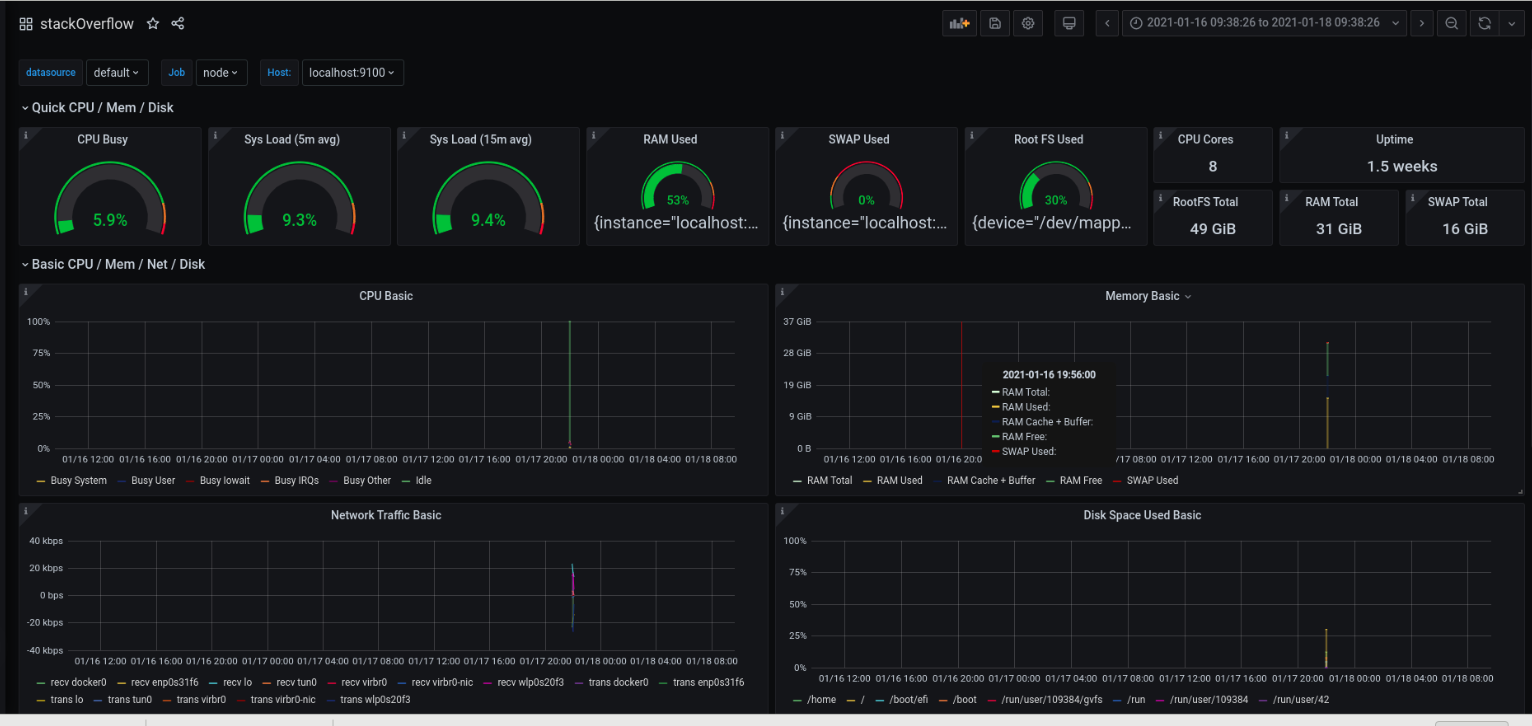Click info icon on Memory Basic panel
Viewport: 1532px width, 726px height.
tap(782, 291)
